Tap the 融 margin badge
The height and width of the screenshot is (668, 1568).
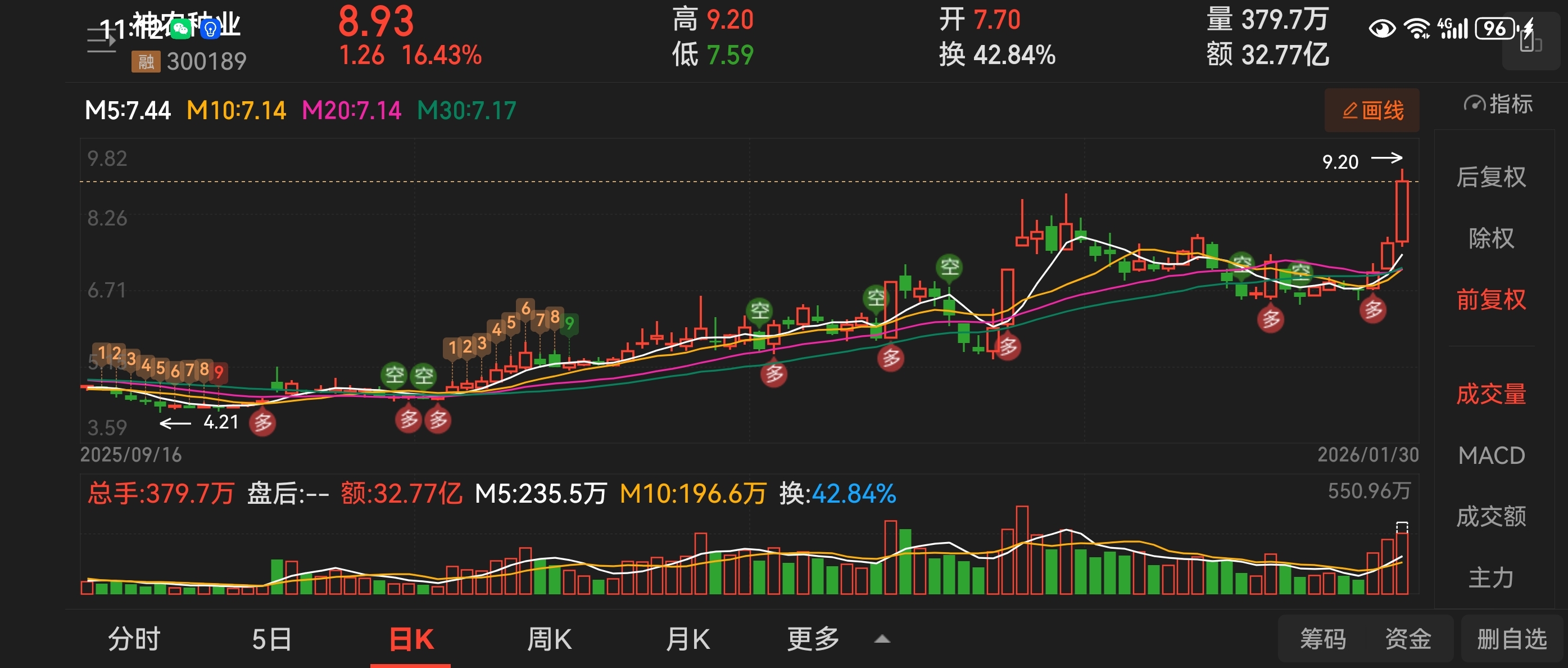146,61
